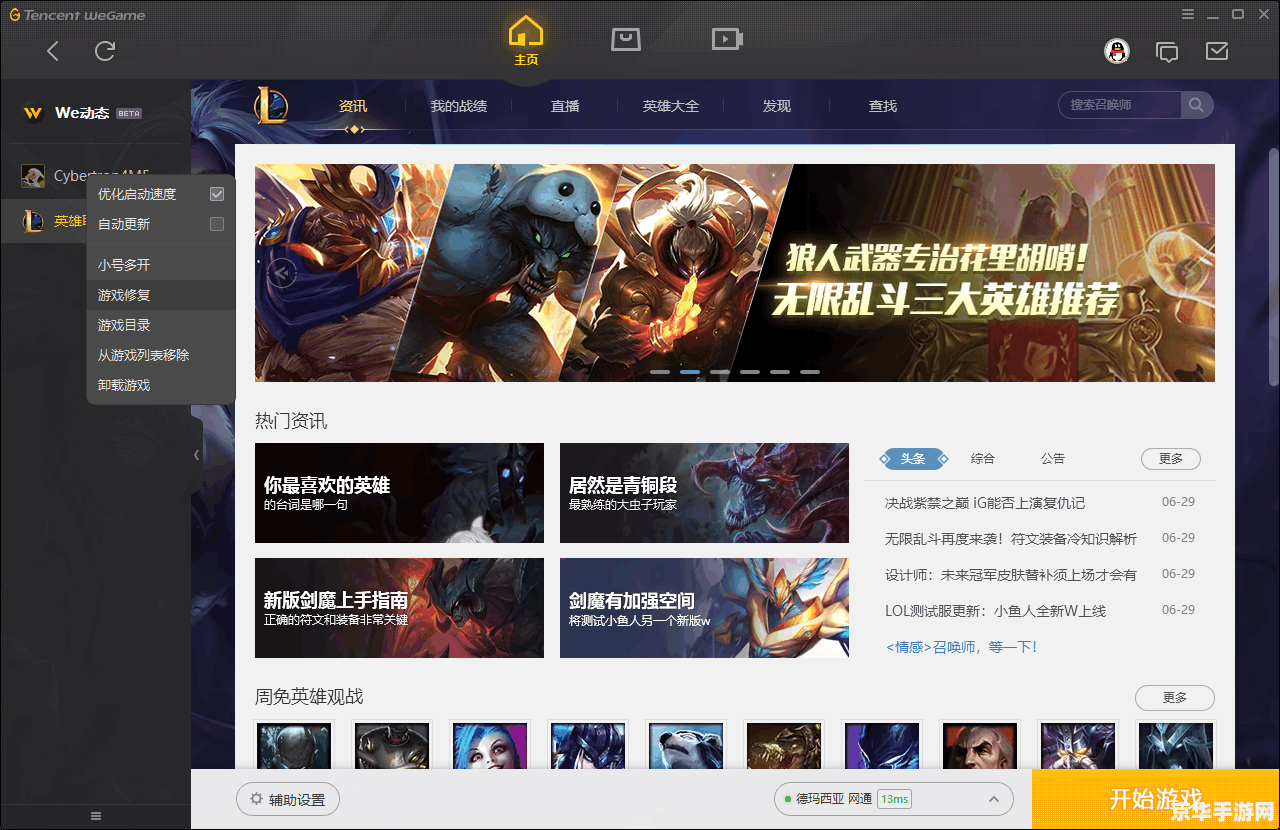
Task: Open the chat bubbles icon
Action: (1167, 51)
